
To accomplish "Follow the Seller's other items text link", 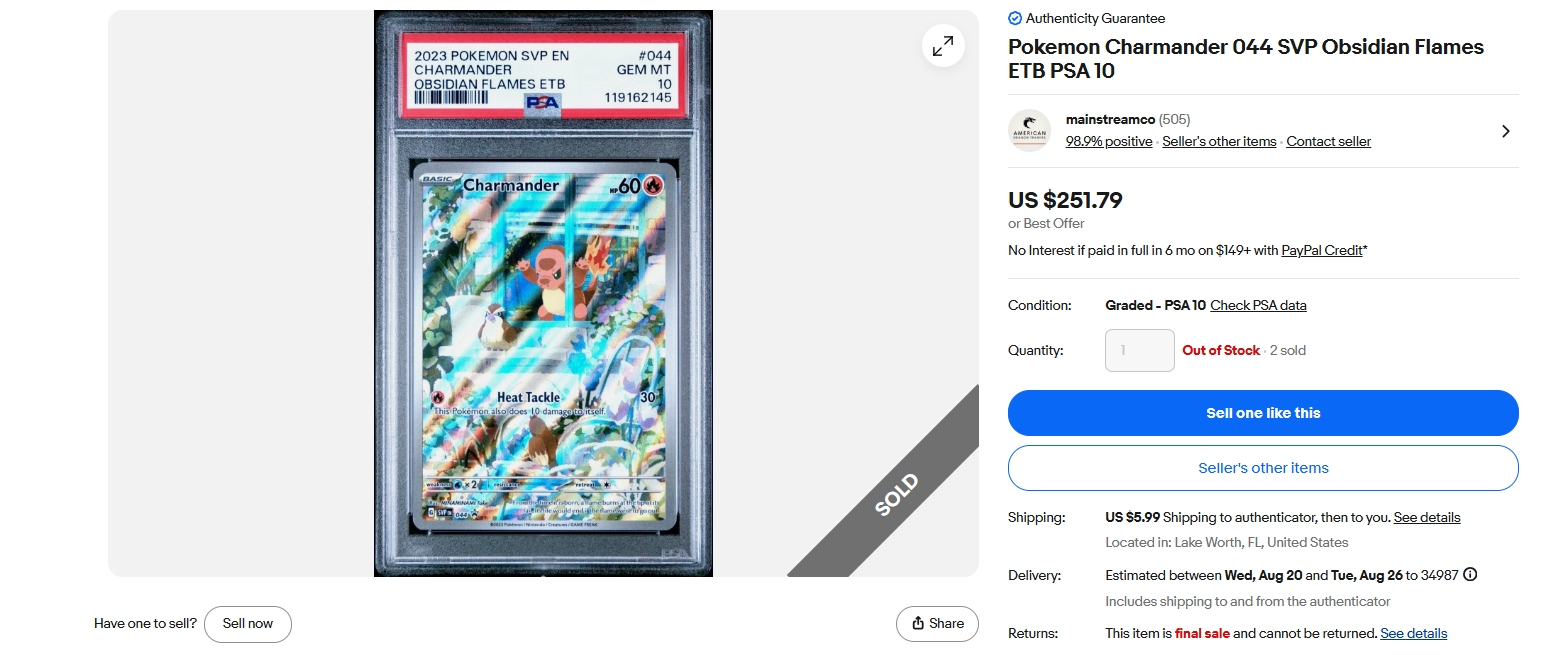I will click(x=1219, y=142).
